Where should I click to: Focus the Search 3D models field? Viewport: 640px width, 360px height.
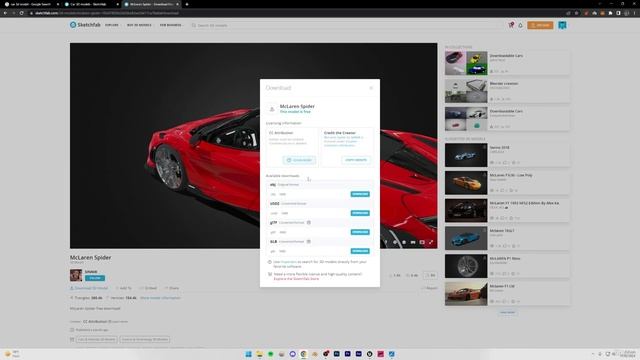(347, 25)
